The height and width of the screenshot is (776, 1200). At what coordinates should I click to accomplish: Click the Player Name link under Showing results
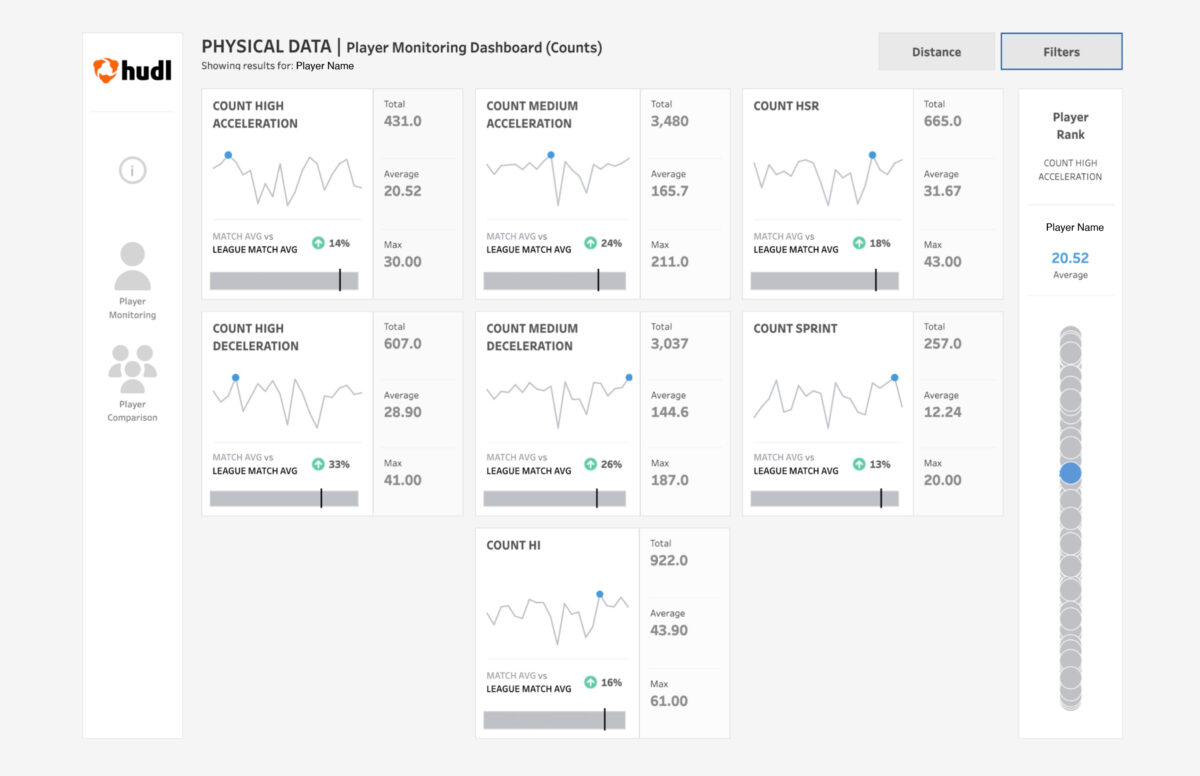pyautogui.click(x=325, y=65)
